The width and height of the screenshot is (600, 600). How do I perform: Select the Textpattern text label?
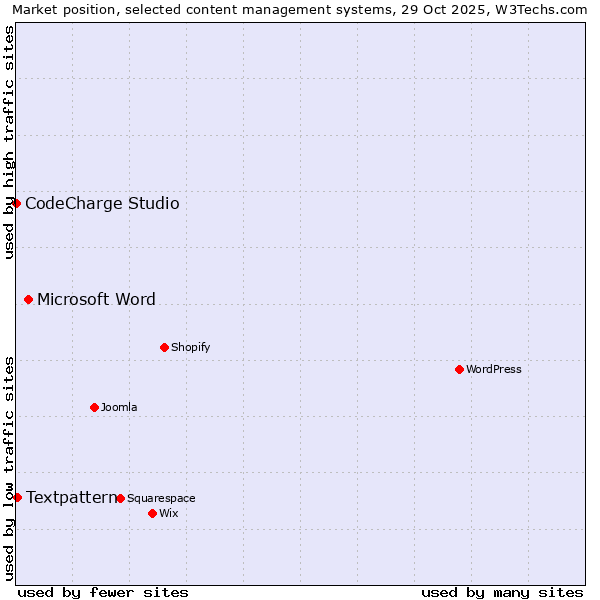tap(71, 498)
